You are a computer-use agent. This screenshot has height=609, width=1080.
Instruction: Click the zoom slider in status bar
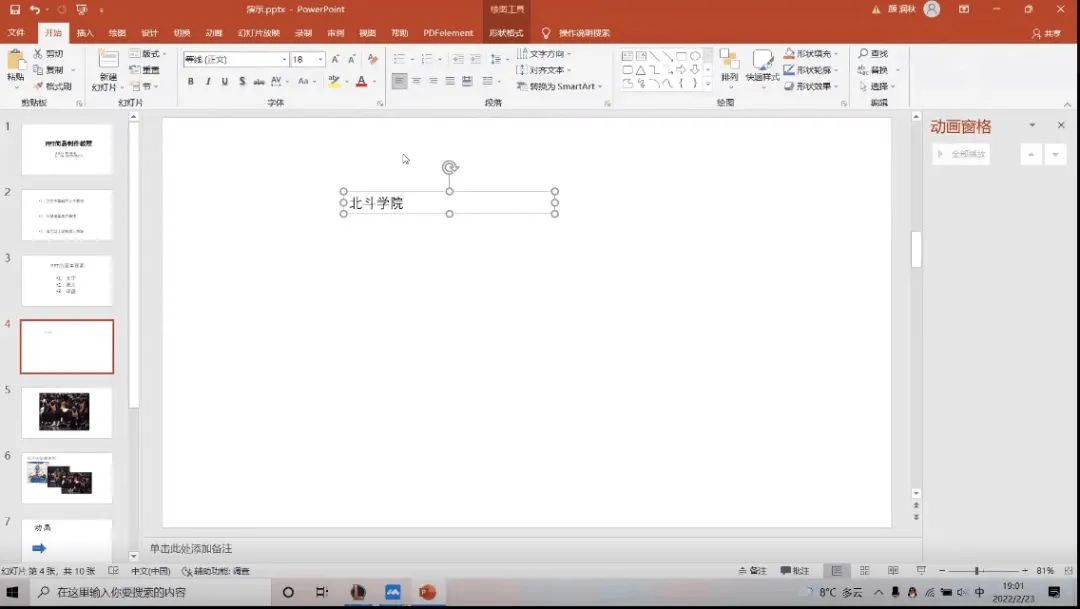[x=977, y=570]
